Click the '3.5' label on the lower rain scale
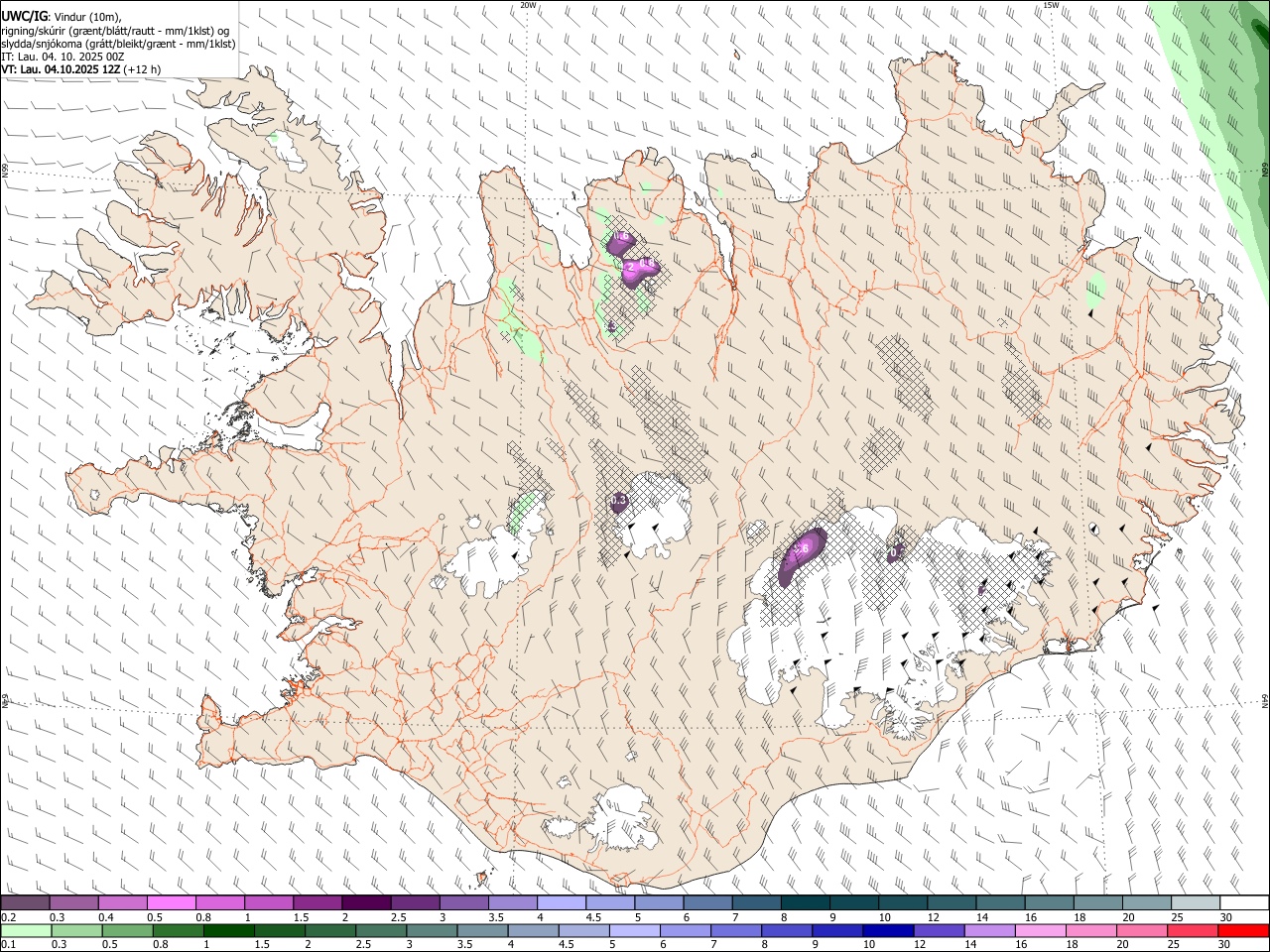Viewport: 1270px width, 952px height. tap(464, 945)
